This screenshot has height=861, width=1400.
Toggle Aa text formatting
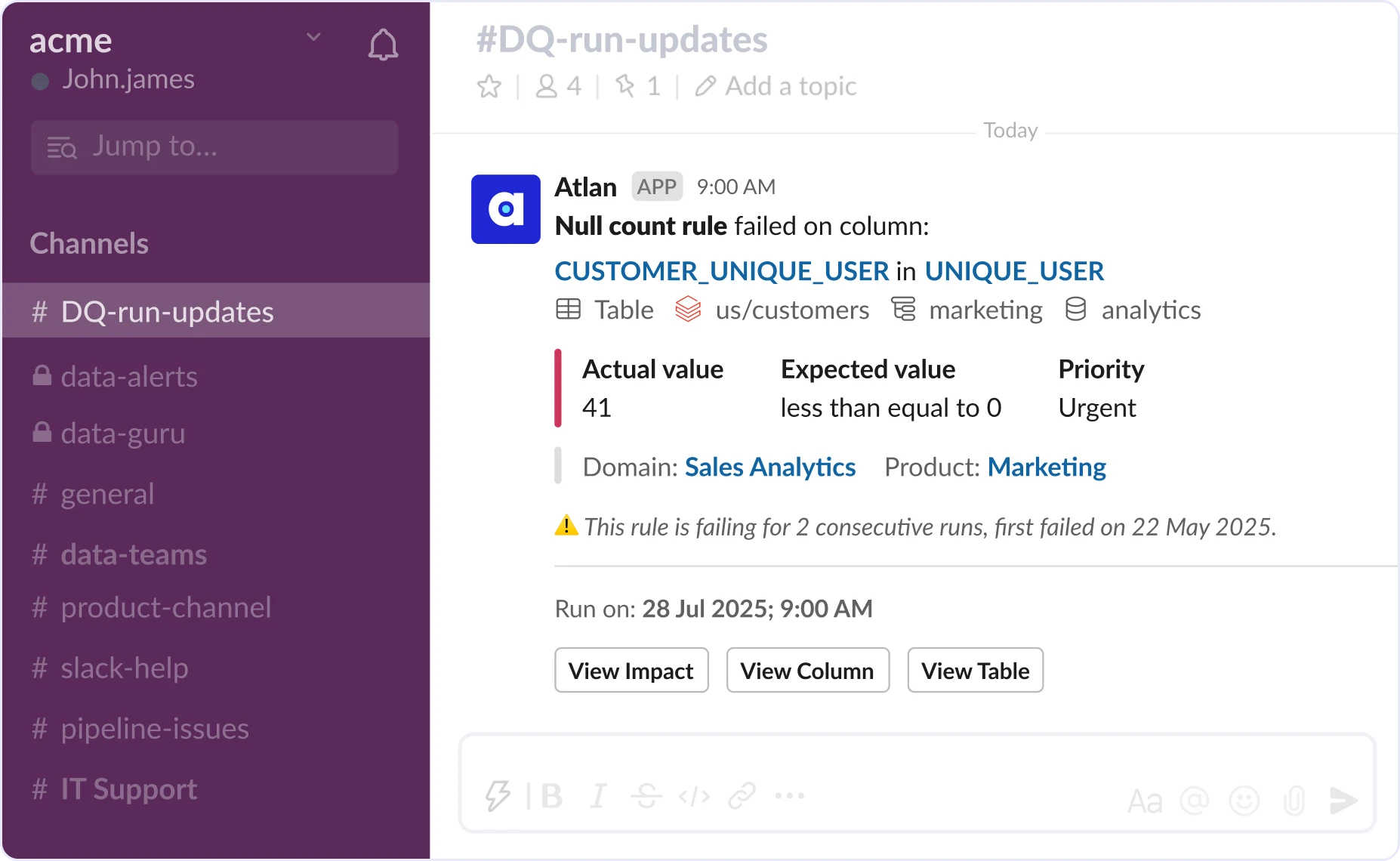1145,801
